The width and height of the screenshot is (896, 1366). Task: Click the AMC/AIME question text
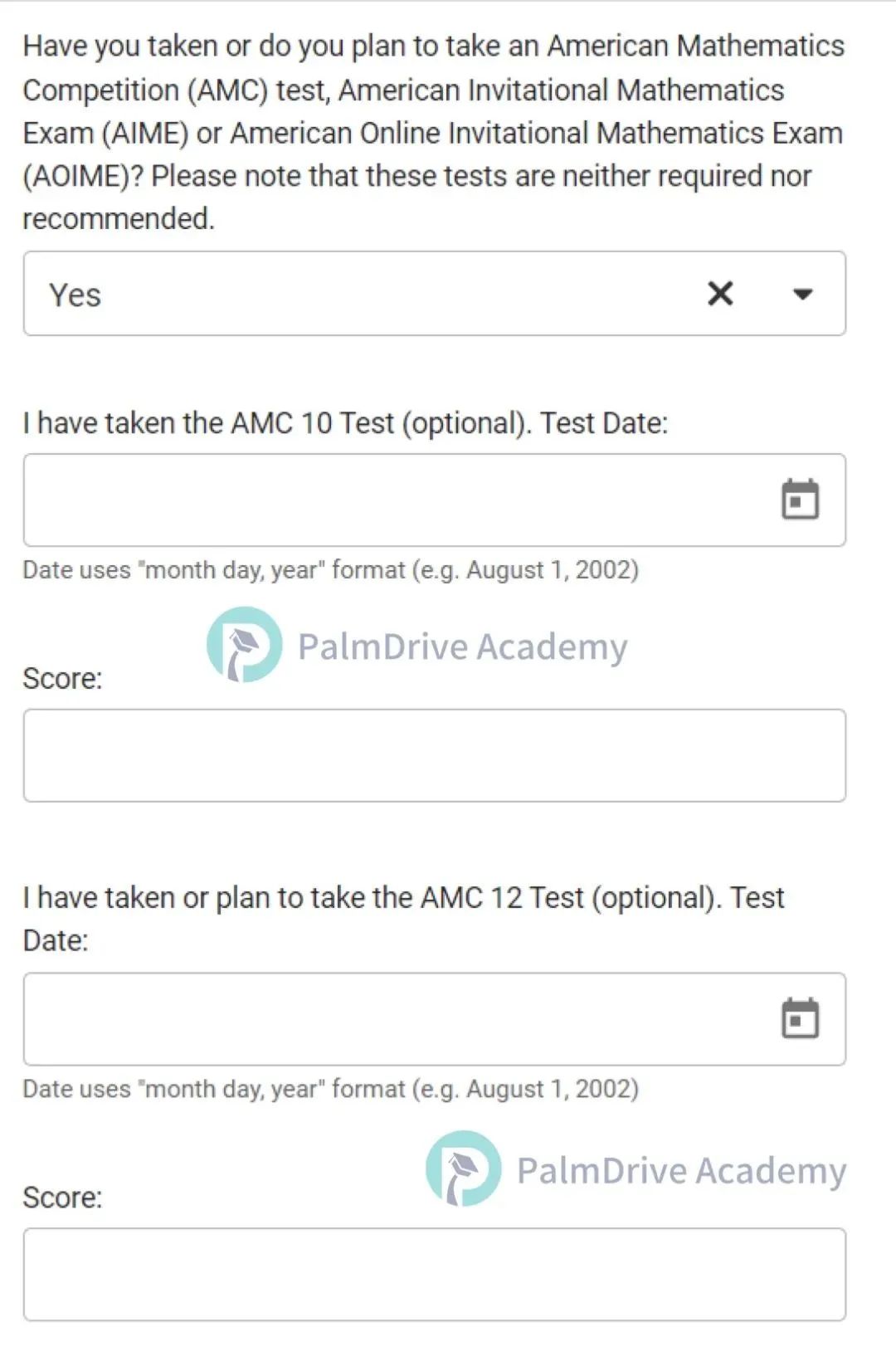pyautogui.click(x=433, y=133)
